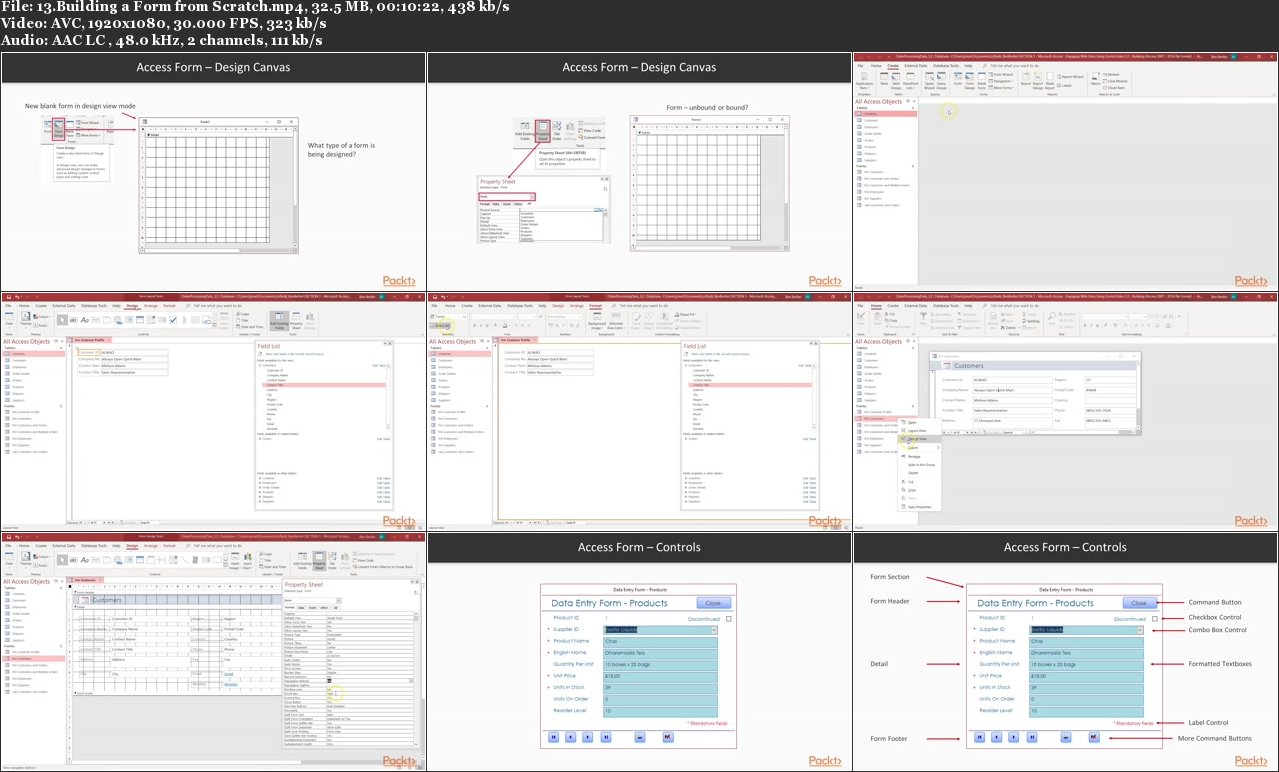Click Close button in unlabeled Controls slide form
Image resolution: width=1279 pixels, height=772 pixels.
click(714, 603)
